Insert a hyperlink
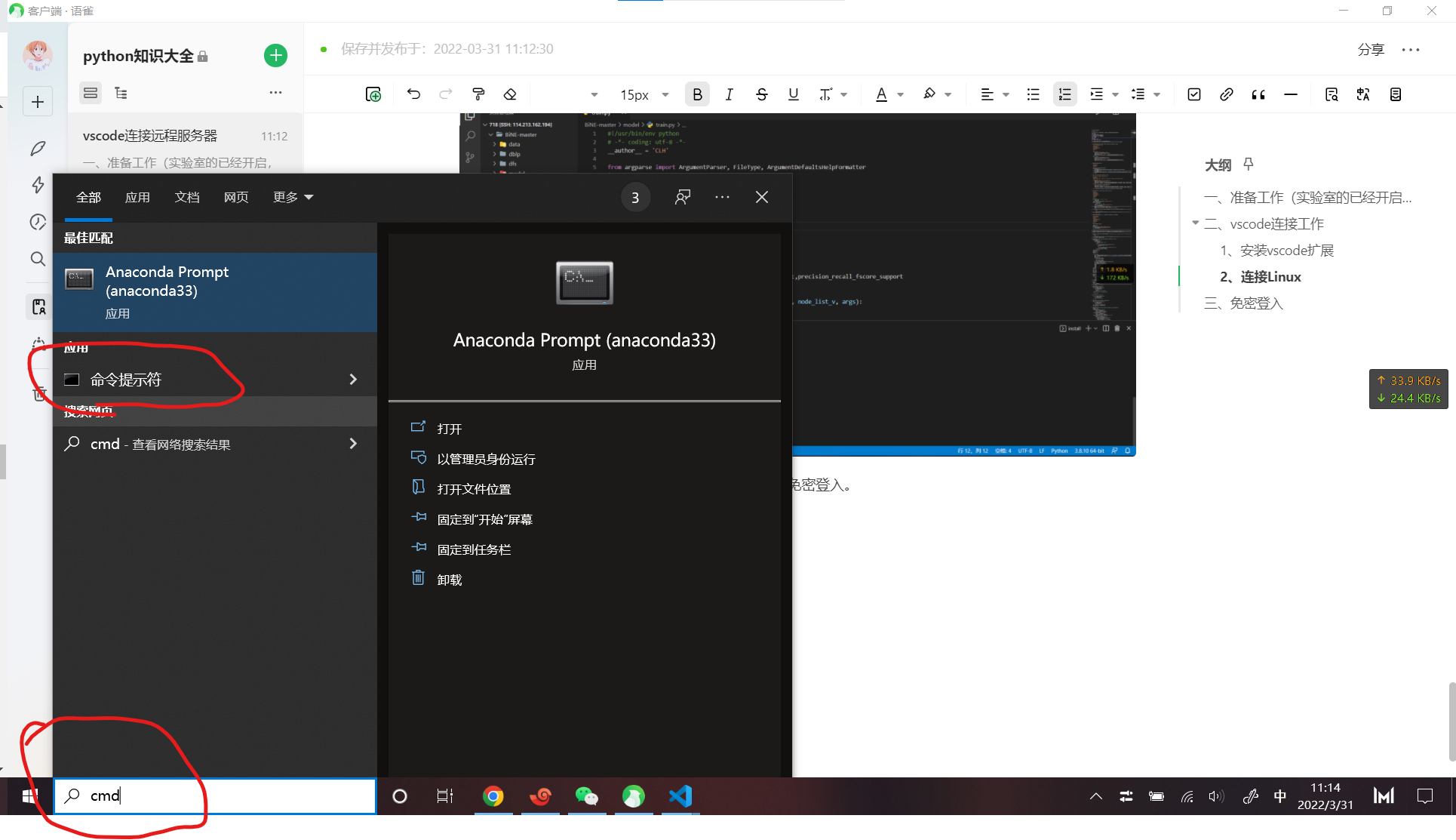This screenshot has height=840, width=1456. point(1226,94)
